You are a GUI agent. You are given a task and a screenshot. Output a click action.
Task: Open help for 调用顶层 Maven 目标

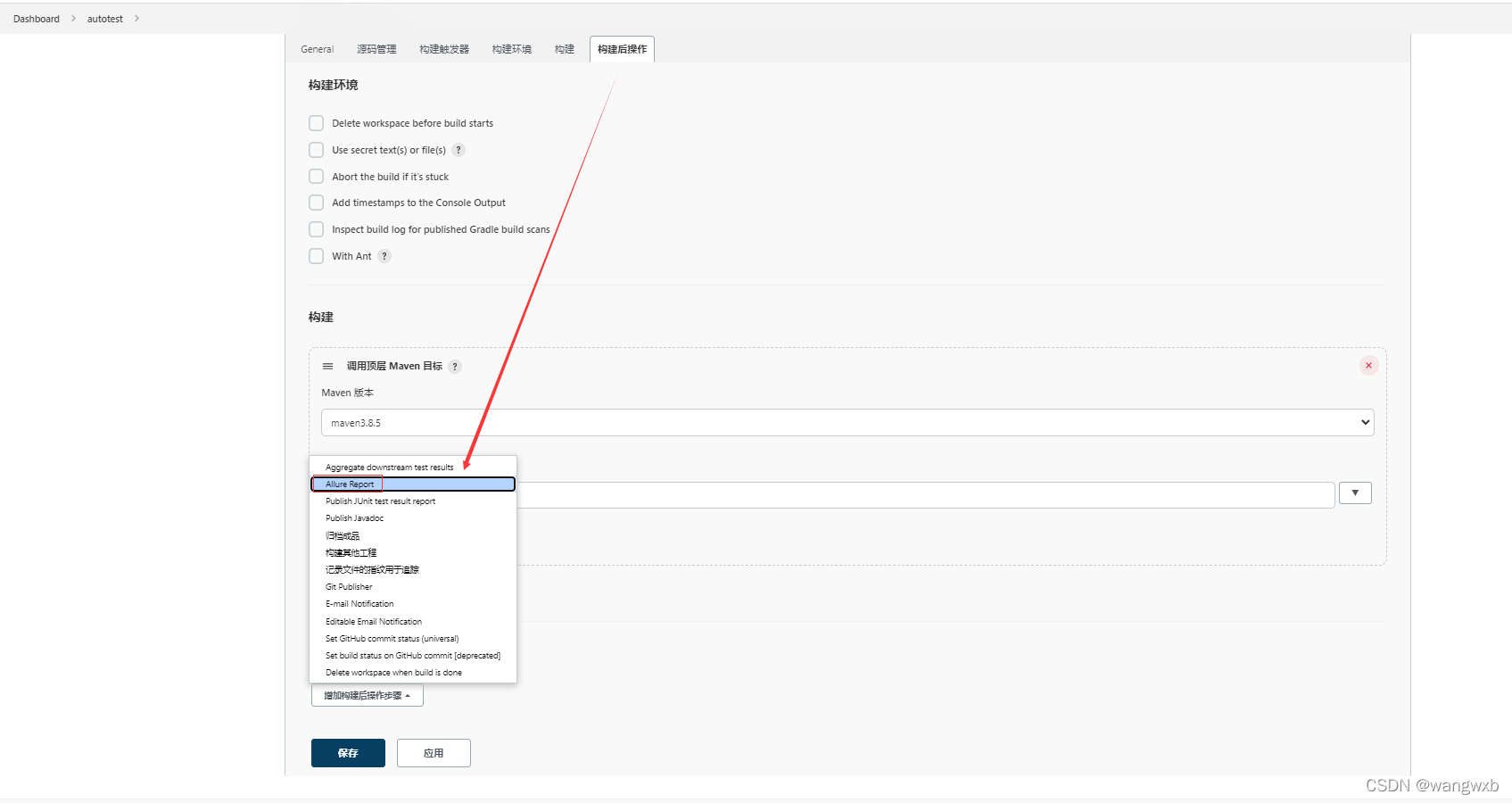(455, 367)
